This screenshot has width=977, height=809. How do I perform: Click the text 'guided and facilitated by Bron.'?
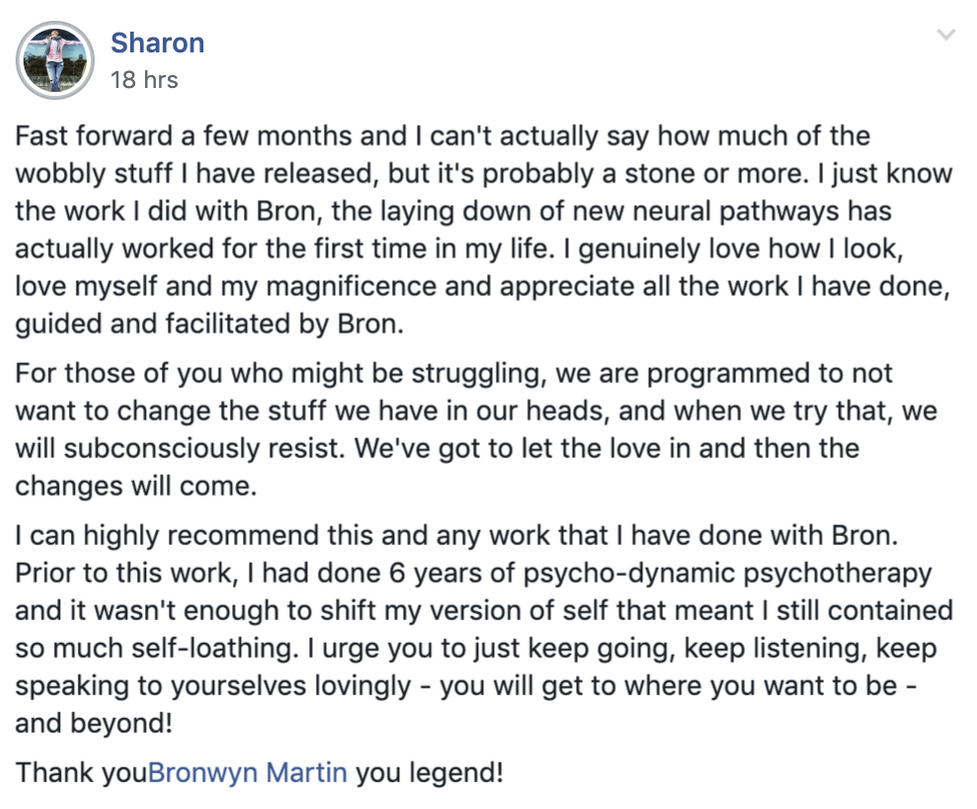click(209, 324)
